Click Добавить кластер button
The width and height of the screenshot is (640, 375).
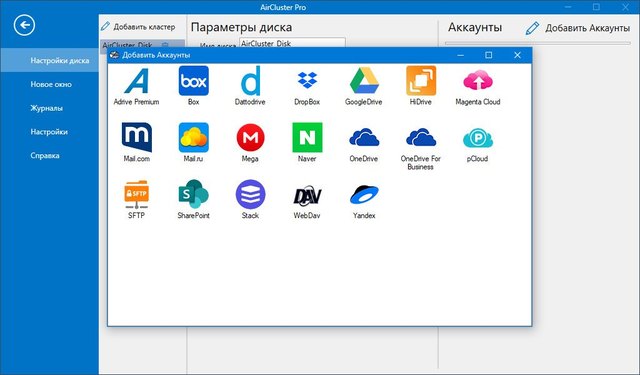pos(138,27)
